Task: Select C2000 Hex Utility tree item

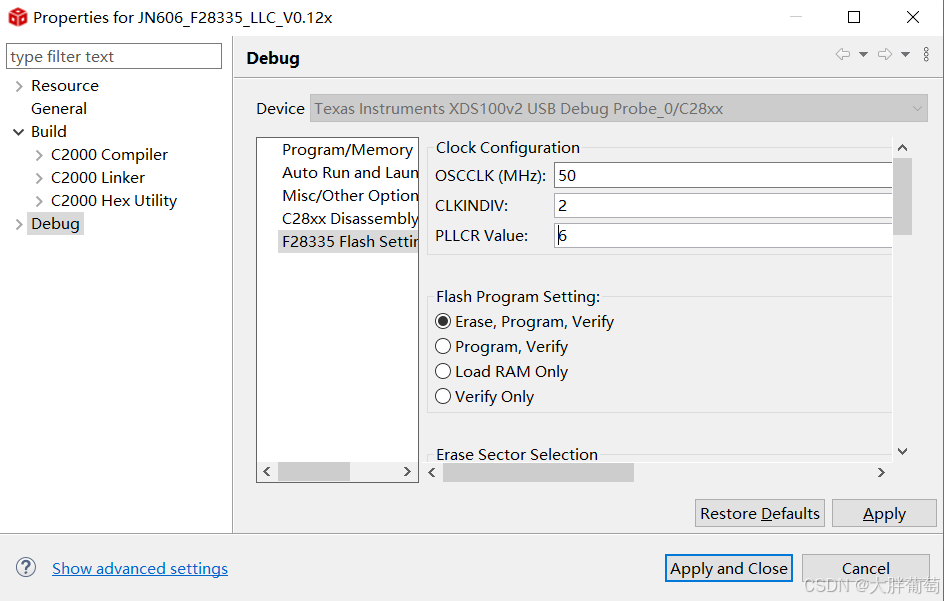Action: coord(114,201)
